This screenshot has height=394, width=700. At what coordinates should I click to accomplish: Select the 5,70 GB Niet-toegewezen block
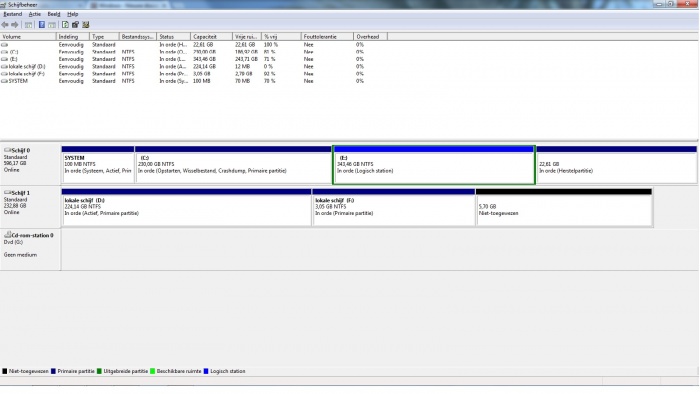(564, 207)
